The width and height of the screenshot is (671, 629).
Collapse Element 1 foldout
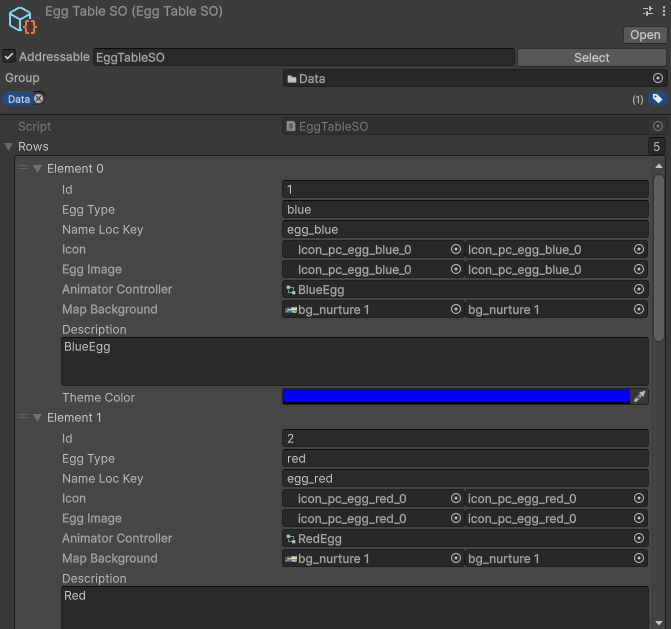[x=38, y=418]
